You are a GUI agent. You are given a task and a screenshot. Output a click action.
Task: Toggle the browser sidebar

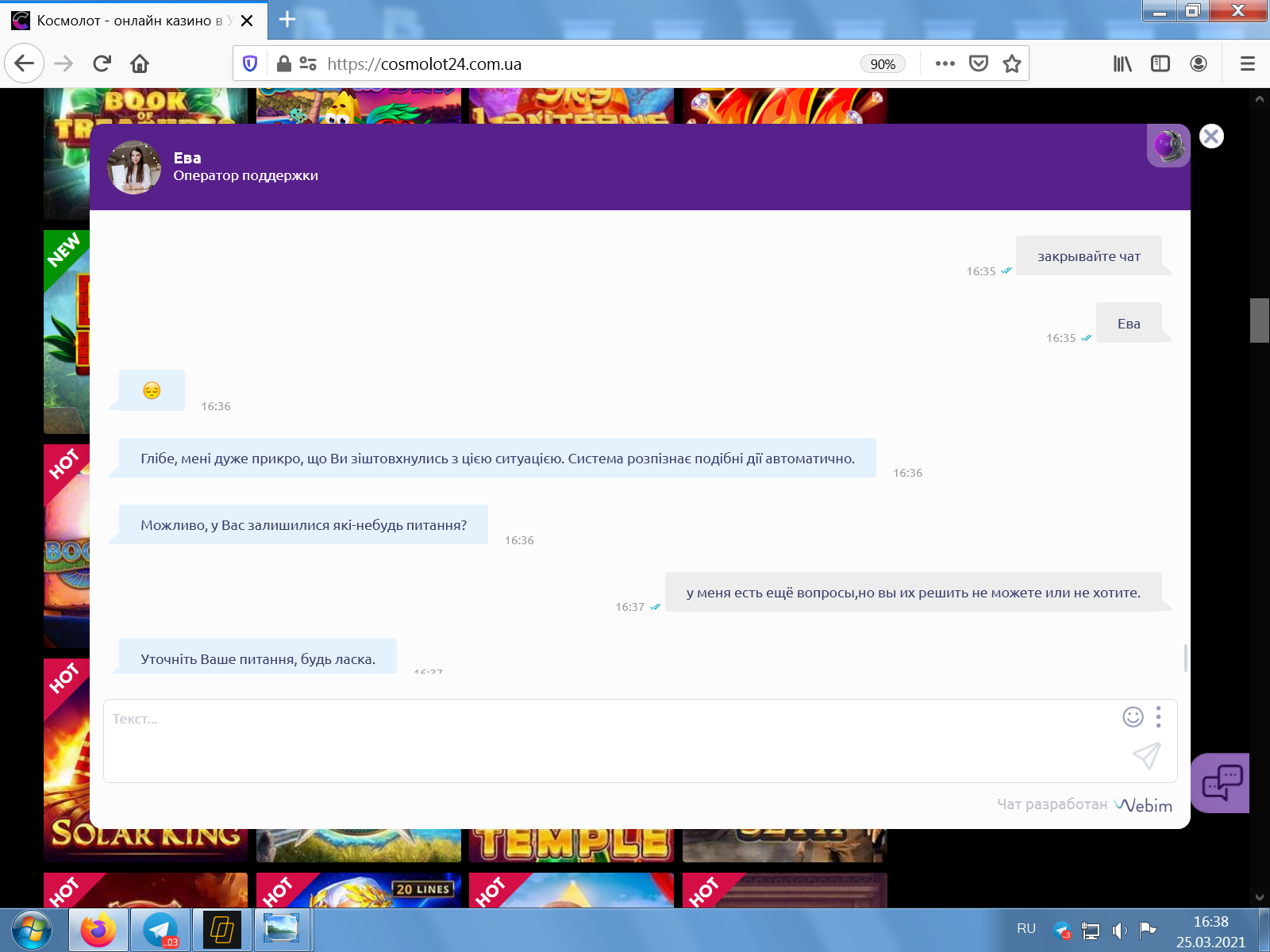click(1160, 63)
